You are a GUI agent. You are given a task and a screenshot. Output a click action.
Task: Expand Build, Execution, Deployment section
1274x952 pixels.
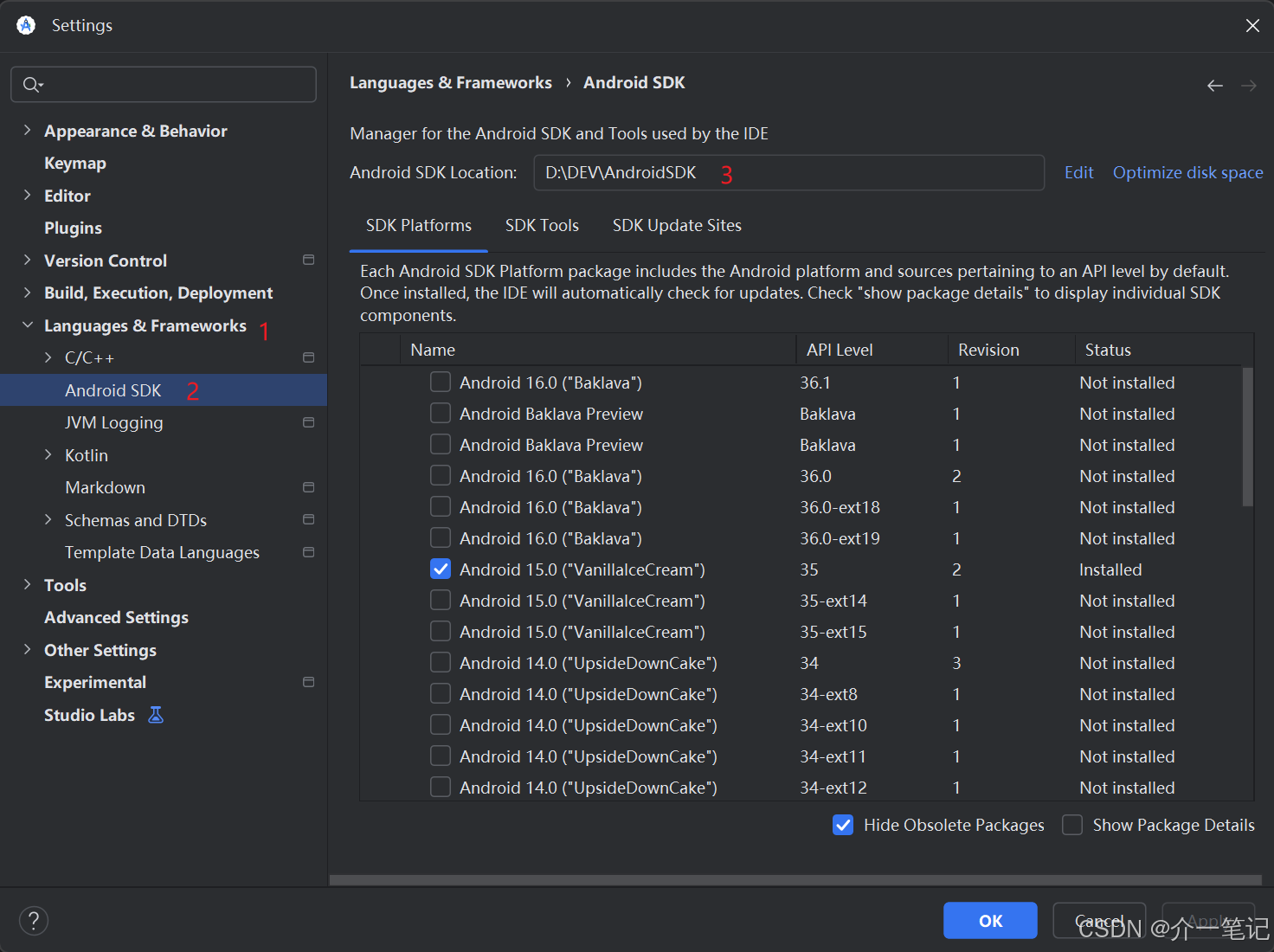click(27, 293)
